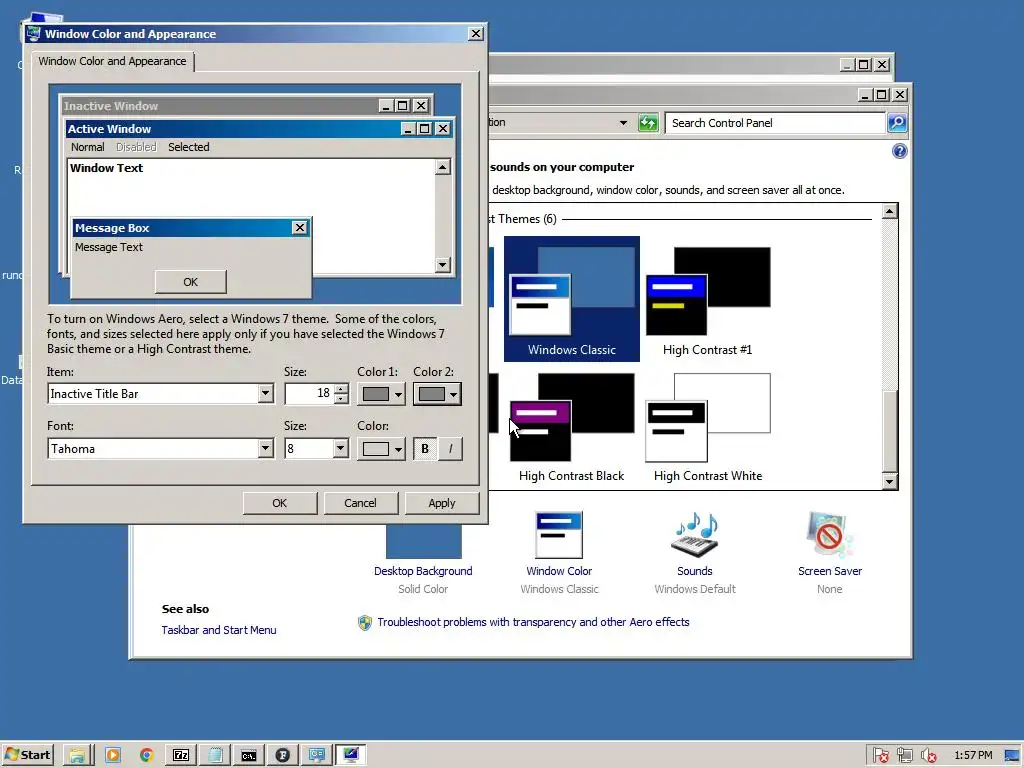Switch to the Control Panel taskbar button
1024x768 pixels.
pos(317,755)
